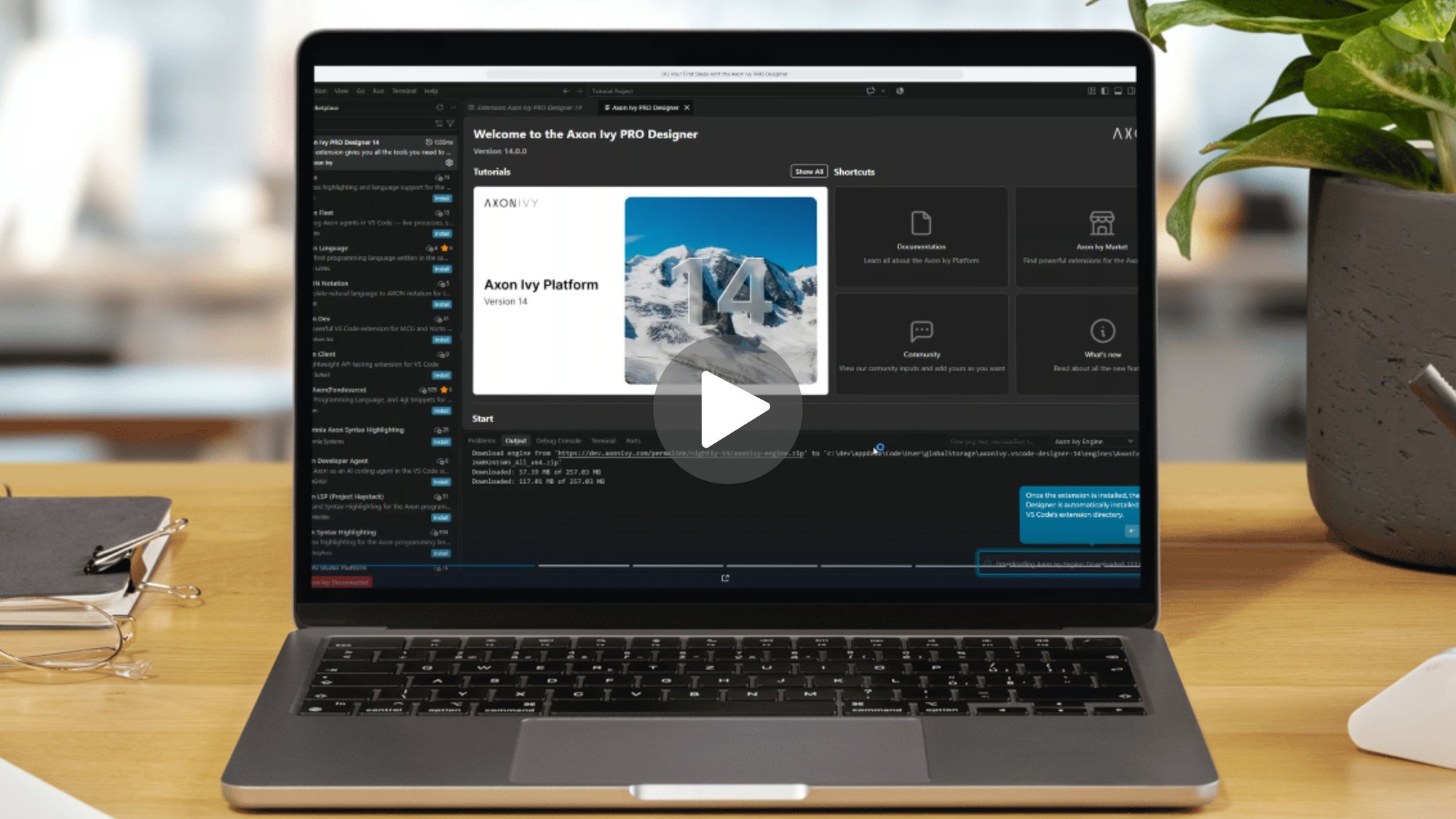Open video in new window icon
The width and height of the screenshot is (1456, 819).
click(x=725, y=578)
